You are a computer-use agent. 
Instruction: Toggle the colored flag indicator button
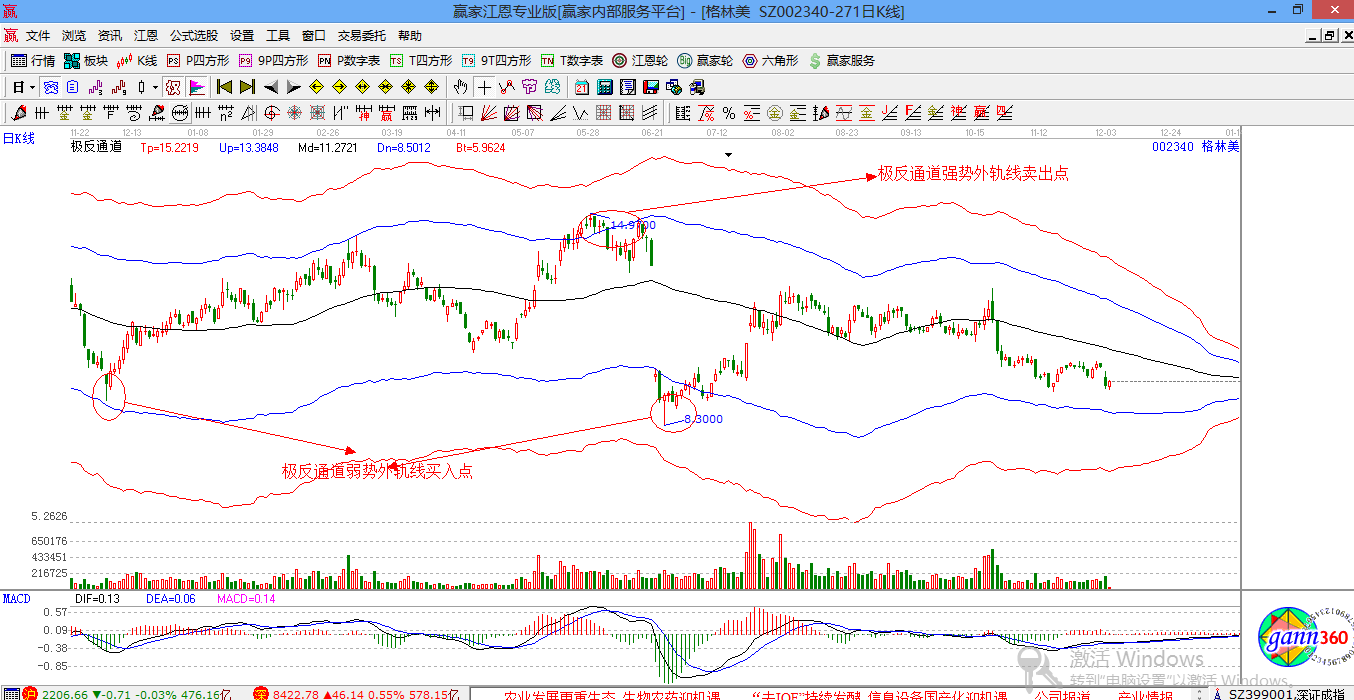tap(196, 87)
